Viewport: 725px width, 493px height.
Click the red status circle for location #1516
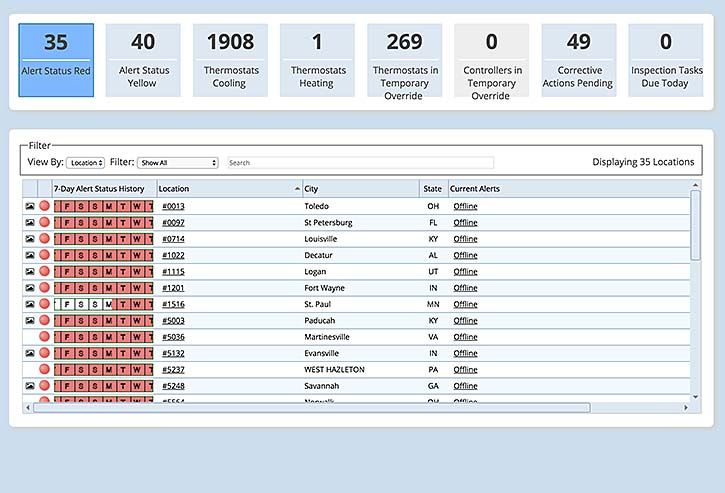click(x=44, y=304)
